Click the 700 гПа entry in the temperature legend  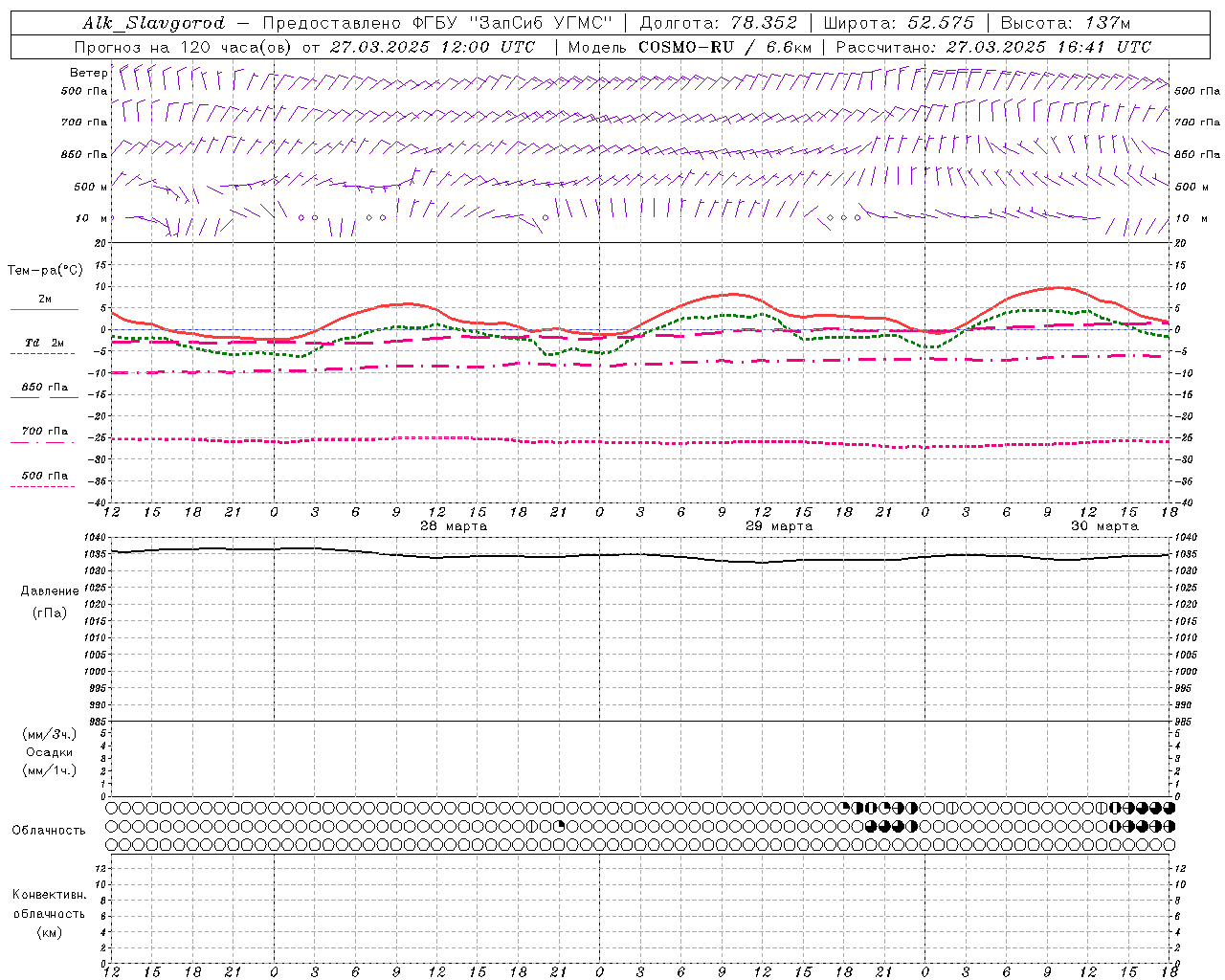(45, 432)
